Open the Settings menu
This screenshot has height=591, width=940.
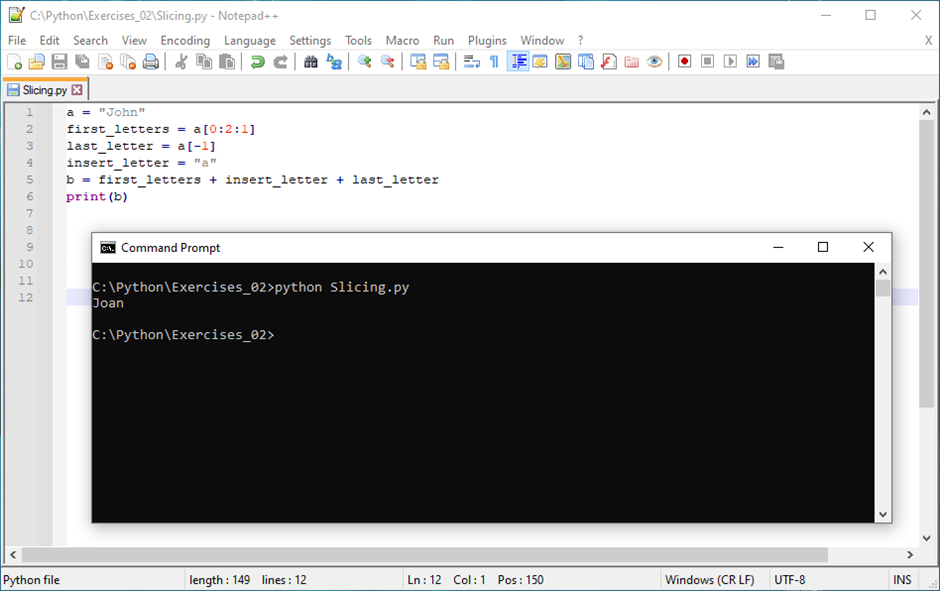(310, 40)
